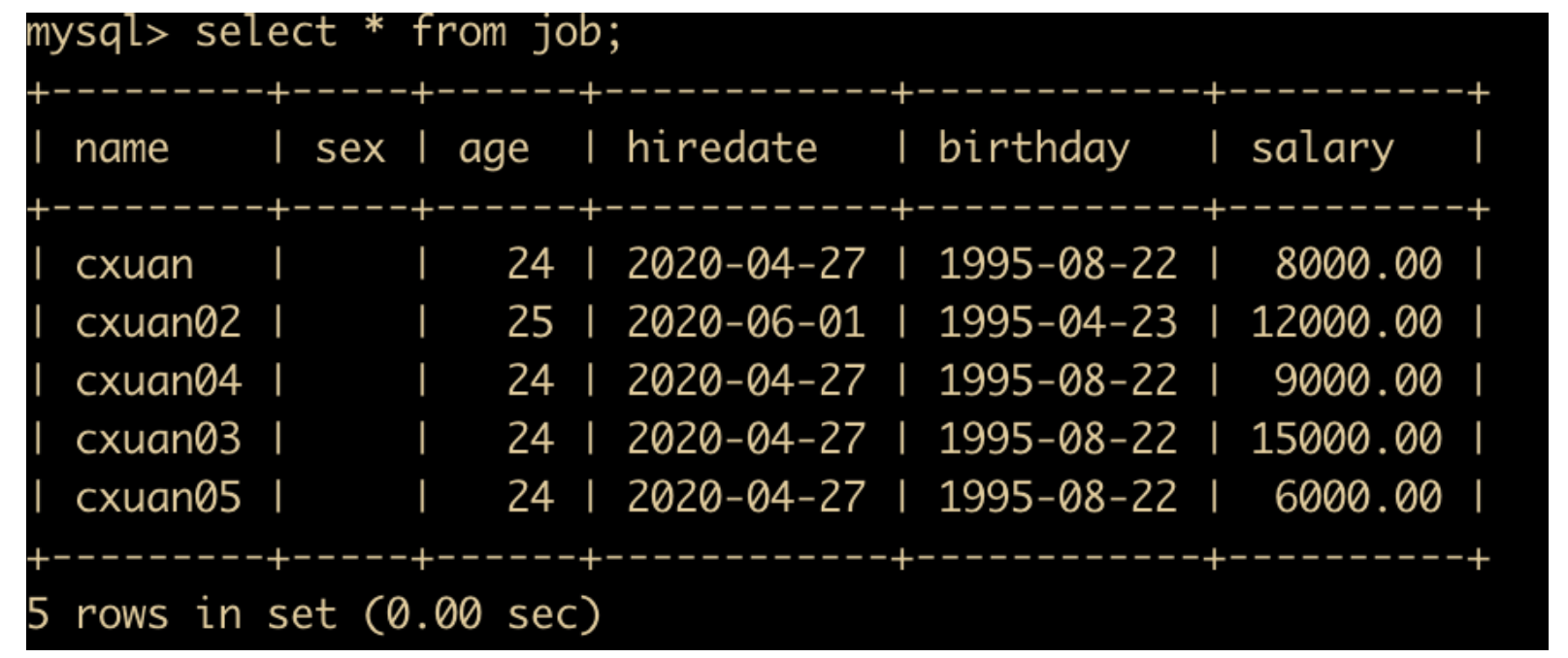Click the 'hiredate' column header

coord(722,148)
